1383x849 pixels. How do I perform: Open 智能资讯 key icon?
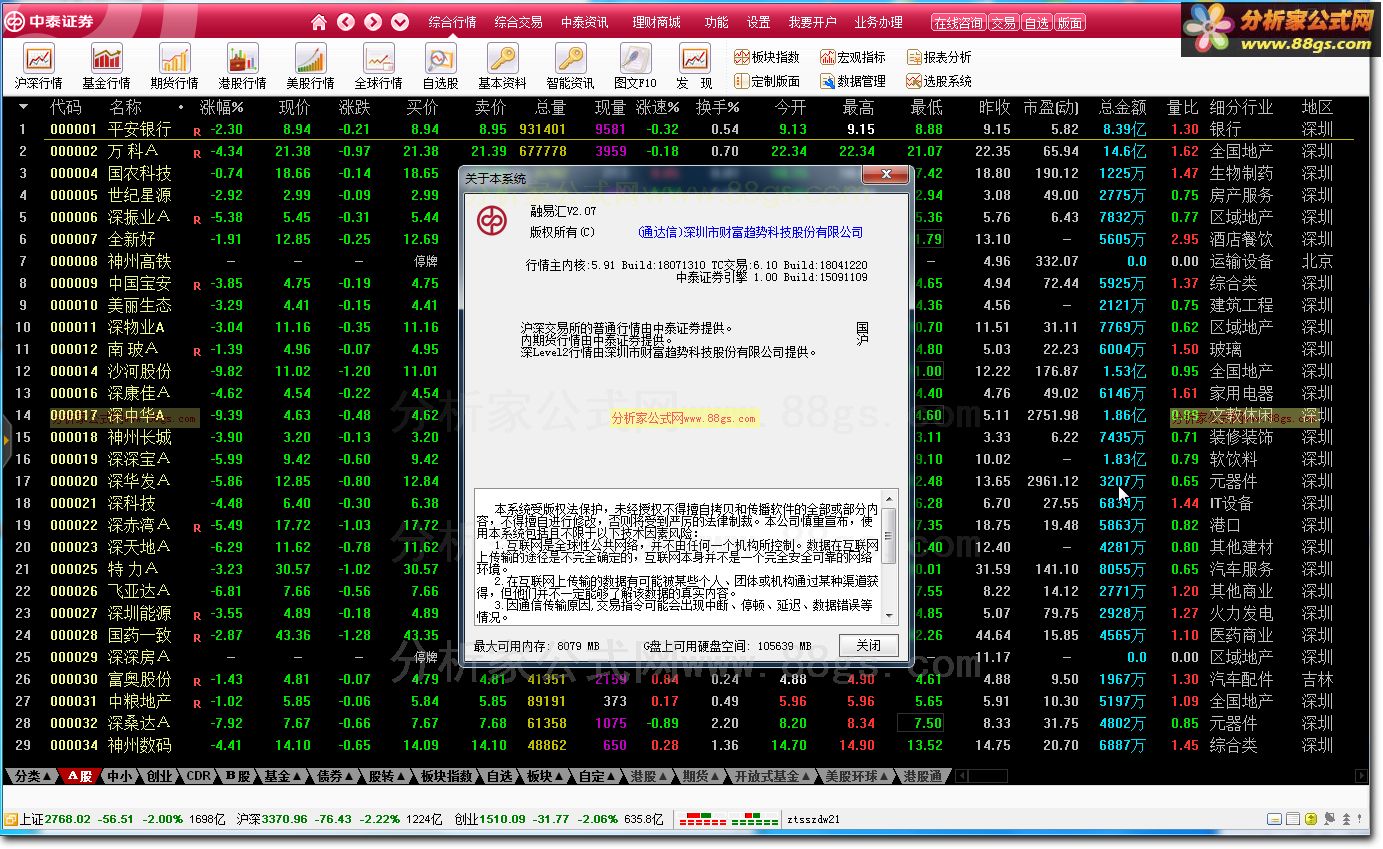click(570, 67)
